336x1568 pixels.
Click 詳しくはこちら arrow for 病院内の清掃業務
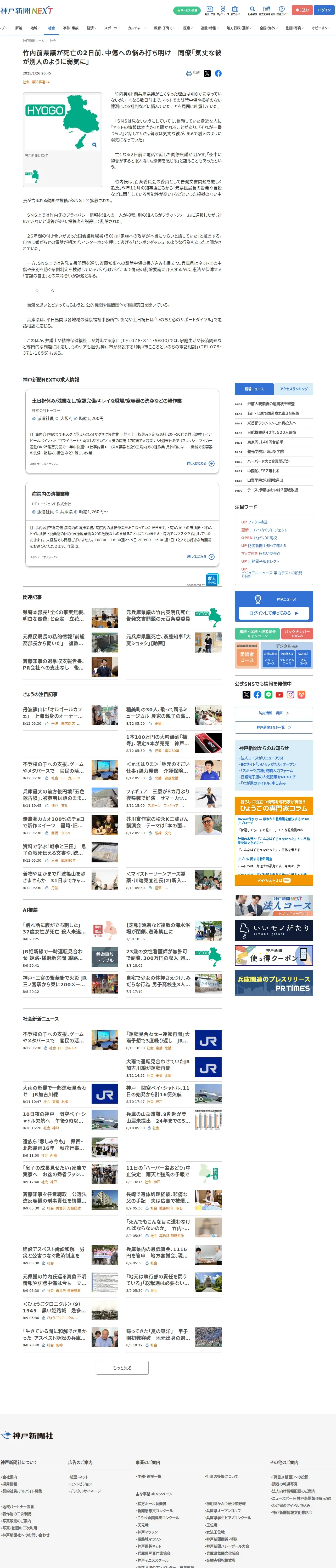coord(212,556)
